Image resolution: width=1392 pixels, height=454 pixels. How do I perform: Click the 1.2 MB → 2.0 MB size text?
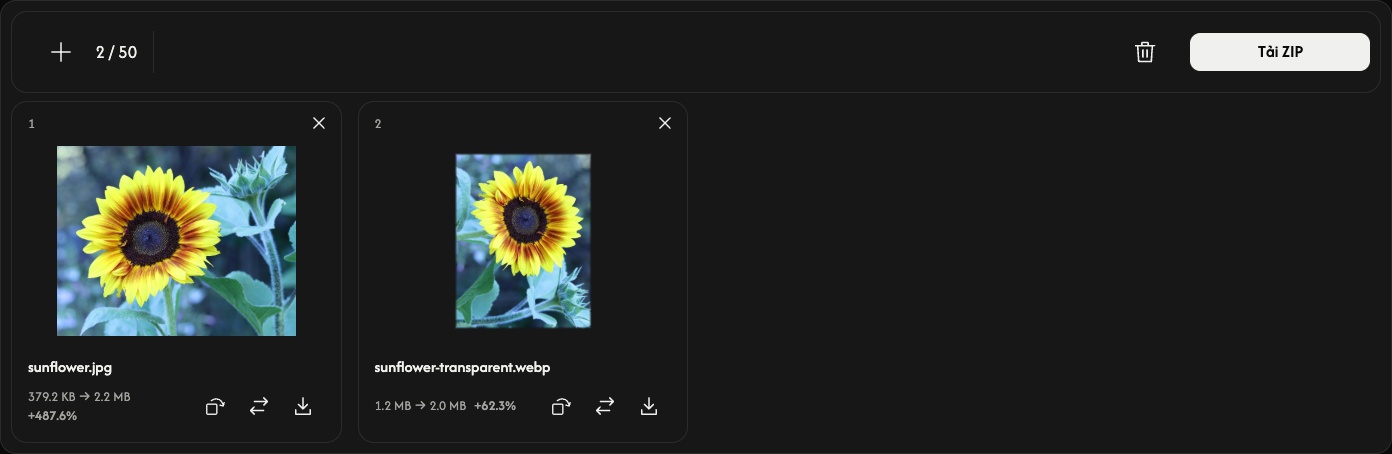420,406
